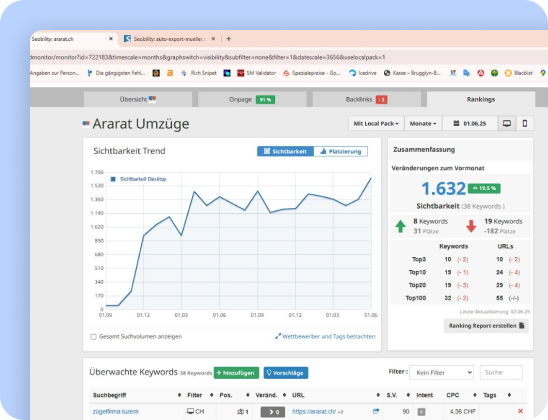Open Die gängigsten Fehl... bookmark
This screenshot has width=548, height=420.
116,73
